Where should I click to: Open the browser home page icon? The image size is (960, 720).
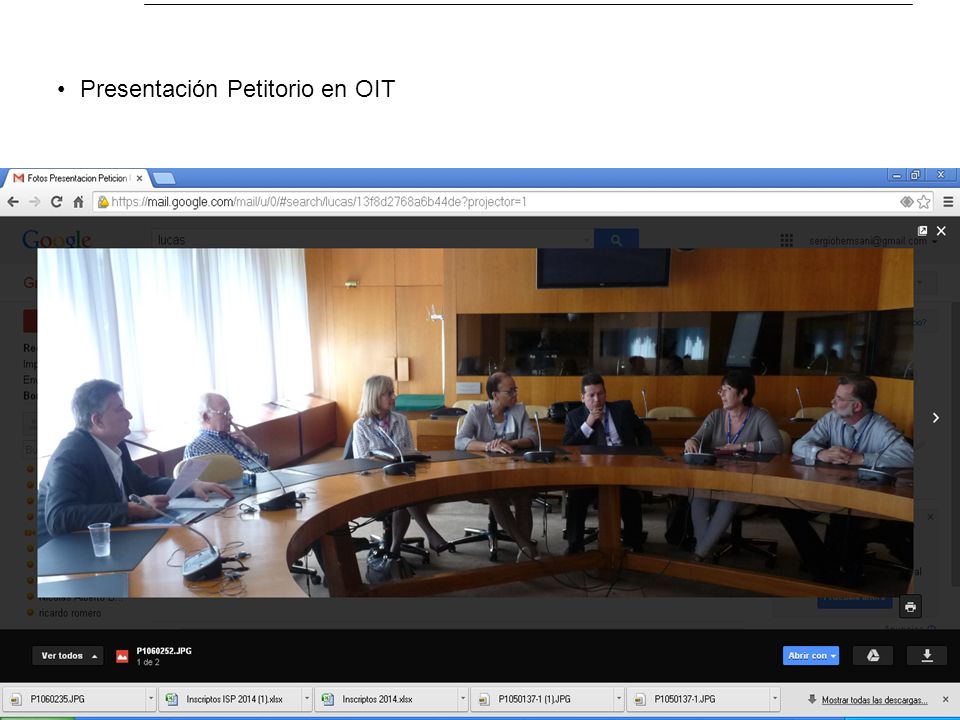point(78,201)
